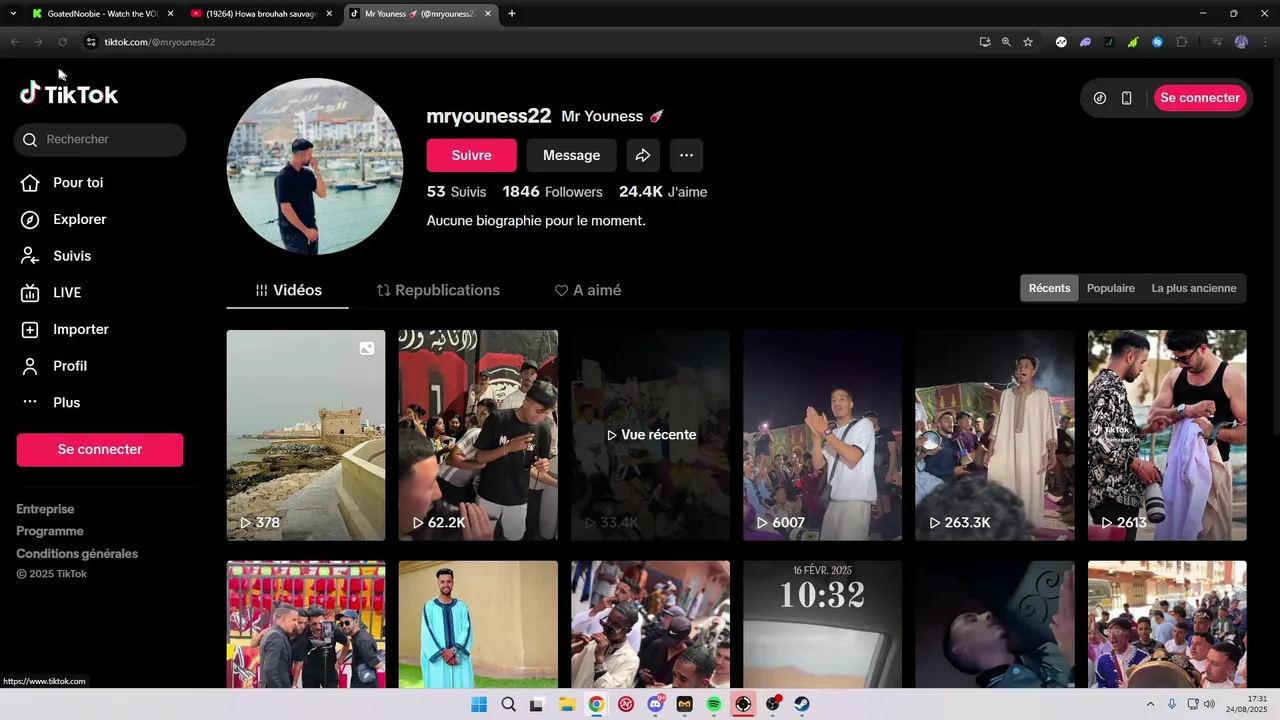The image size is (1280, 720).
Task: Open the Vue récente video
Action: coord(650,435)
